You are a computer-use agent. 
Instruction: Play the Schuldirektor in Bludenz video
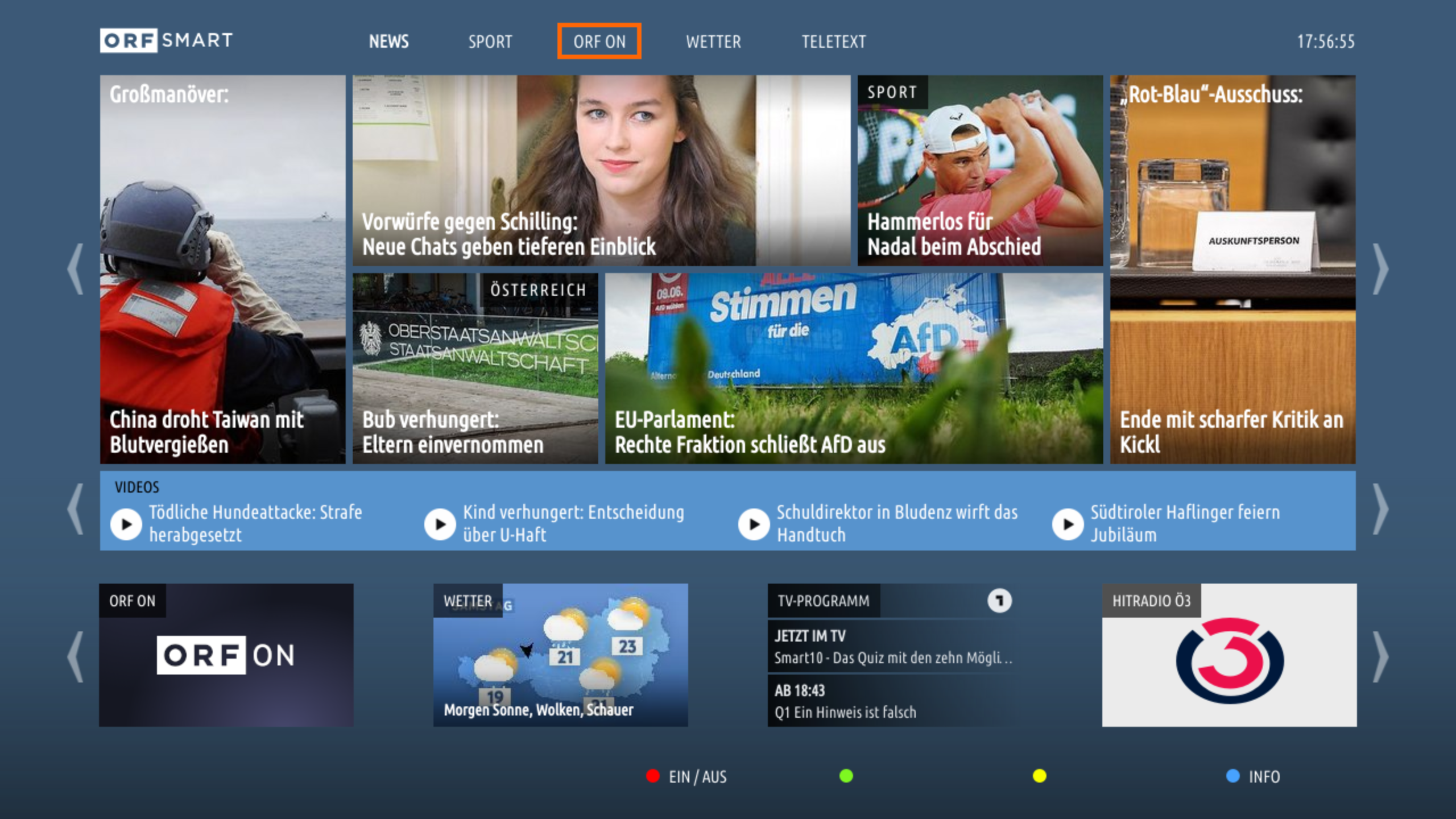(754, 524)
